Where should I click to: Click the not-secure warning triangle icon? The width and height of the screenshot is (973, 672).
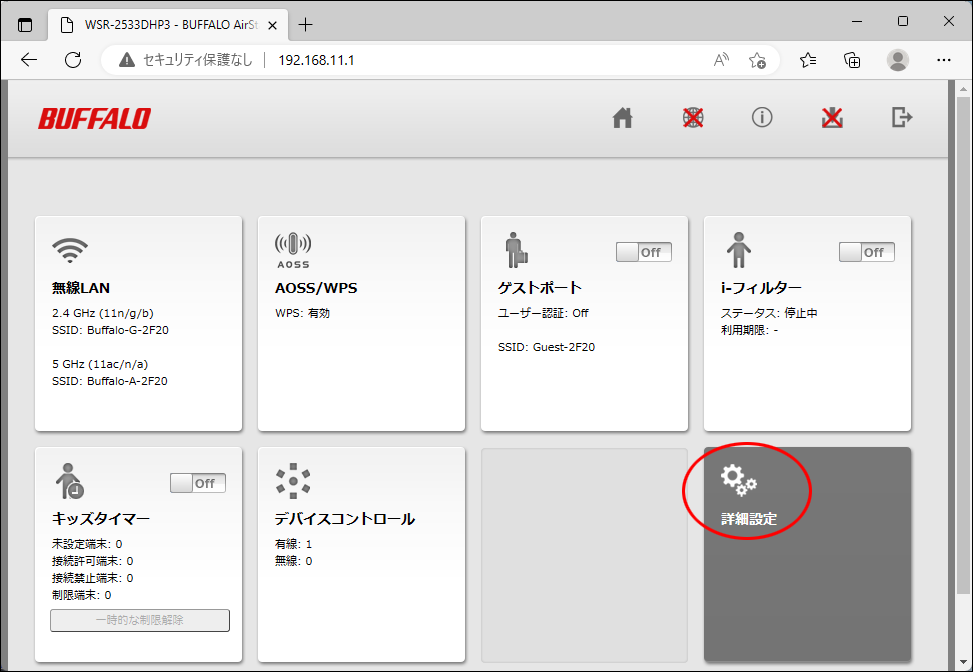click(x=127, y=60)
